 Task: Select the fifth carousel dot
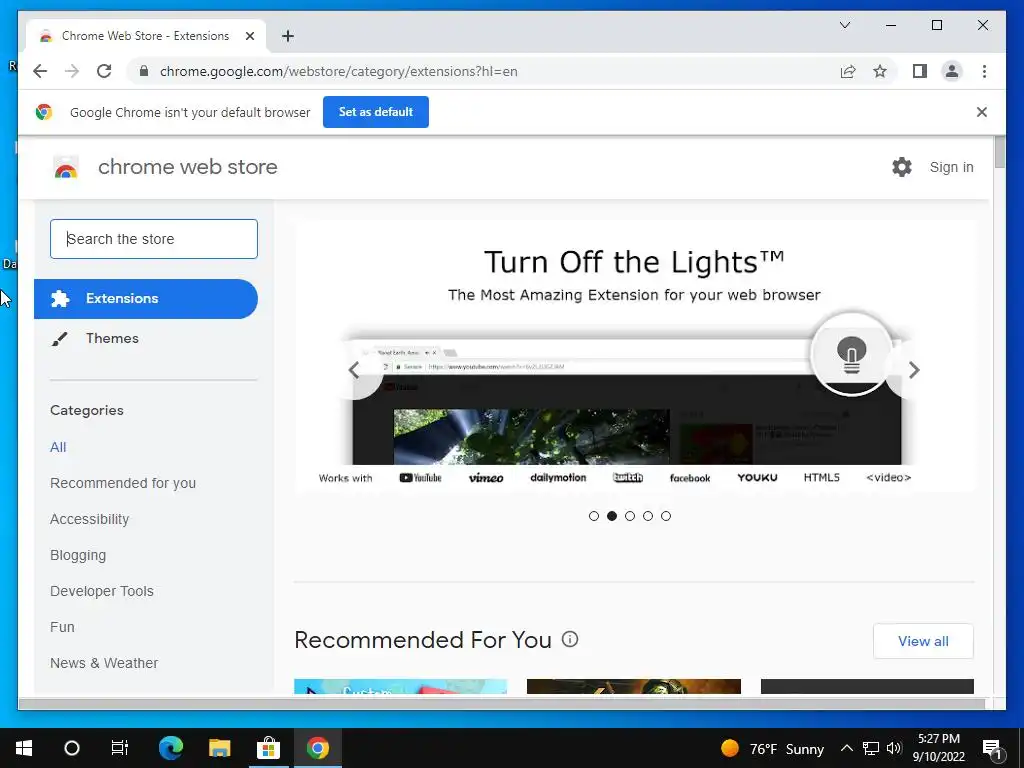point(665,516)
